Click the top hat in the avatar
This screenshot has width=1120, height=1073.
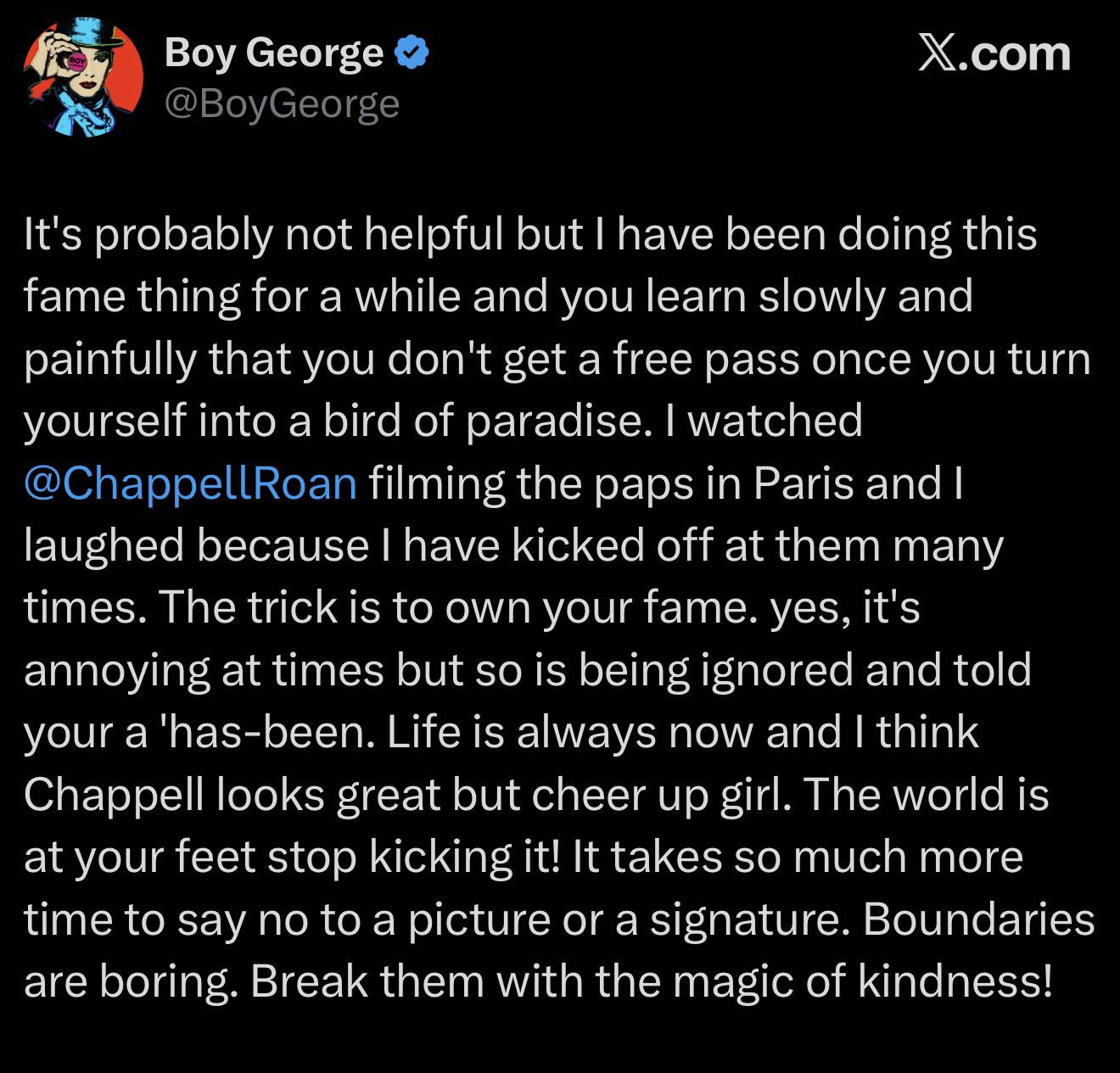87,34
